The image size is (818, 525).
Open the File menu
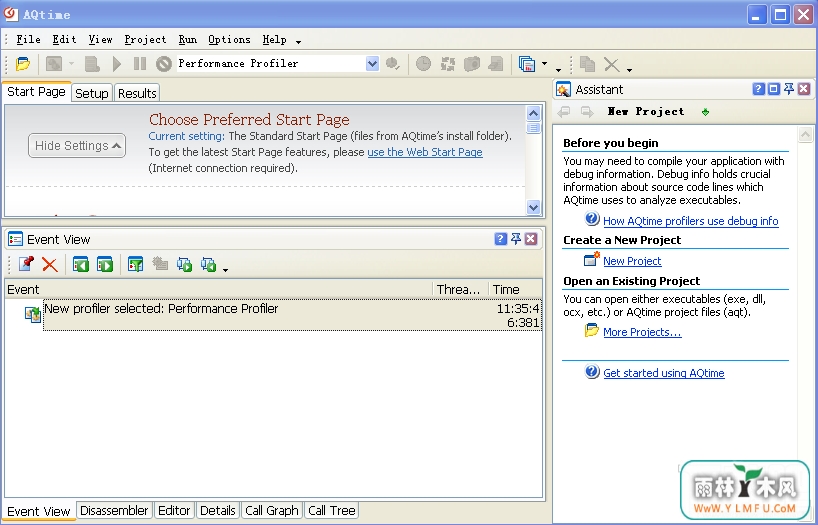tap(28, 40)
